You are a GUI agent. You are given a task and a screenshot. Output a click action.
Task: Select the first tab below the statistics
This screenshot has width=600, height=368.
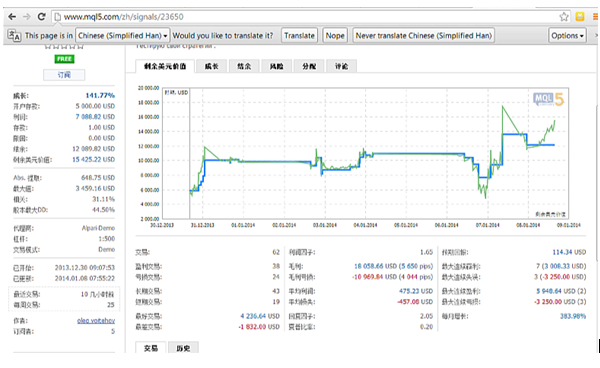pos(151,348)
